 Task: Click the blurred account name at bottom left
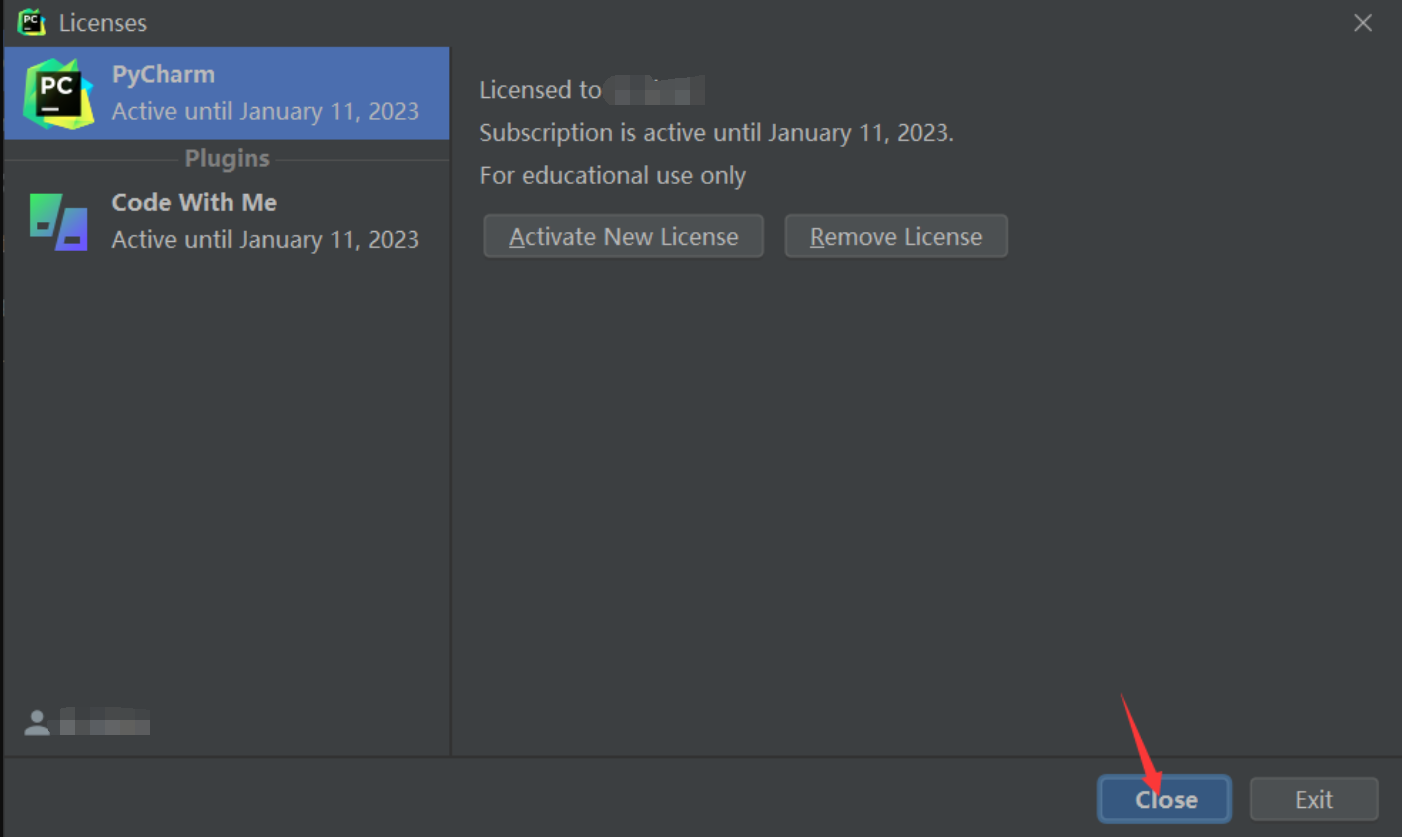(105, 722)
